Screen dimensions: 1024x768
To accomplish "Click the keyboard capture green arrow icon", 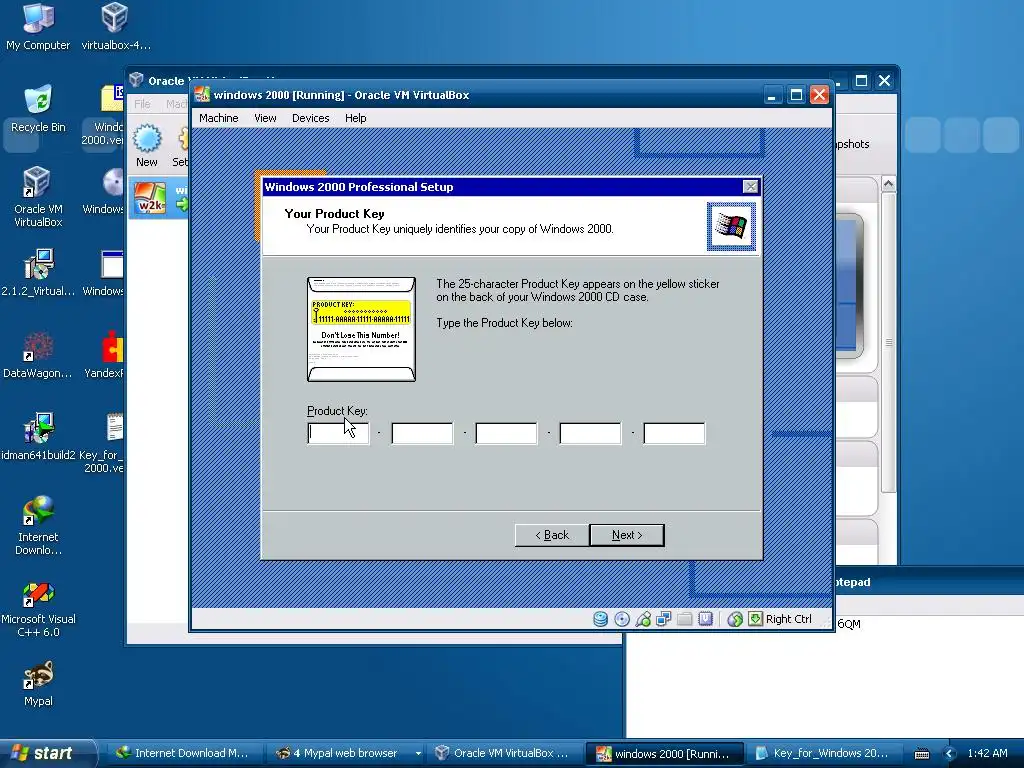I will click(x=756, y=619).
